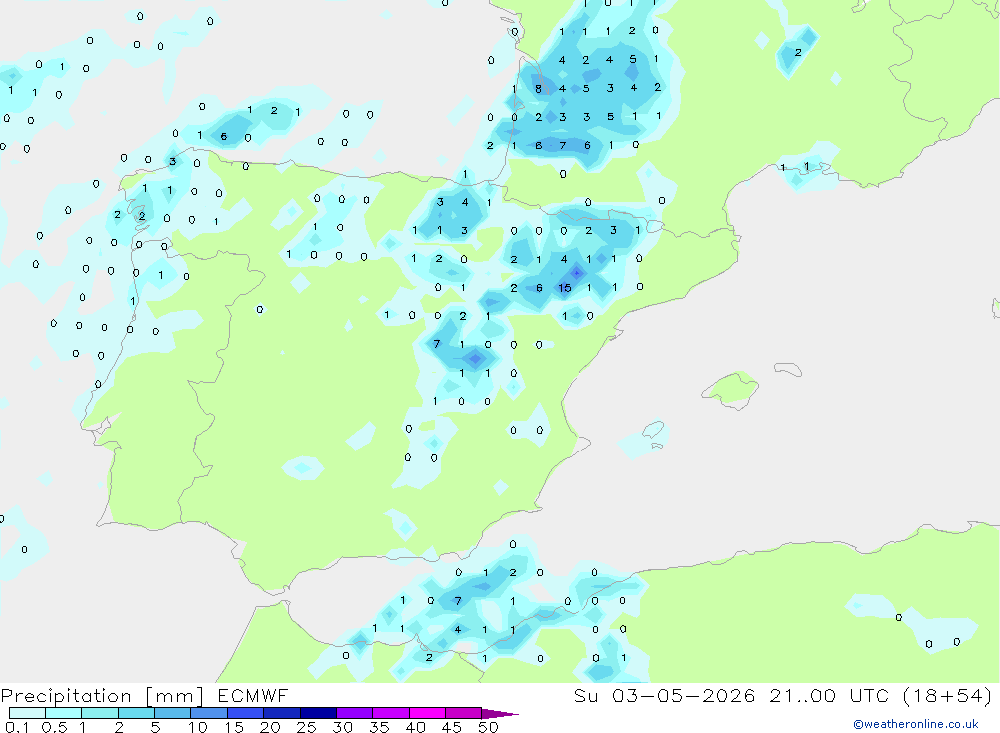The image size is (1000, 733).
Task: Click the 2–5 mm legend color swatch
Action: [136, 713]
